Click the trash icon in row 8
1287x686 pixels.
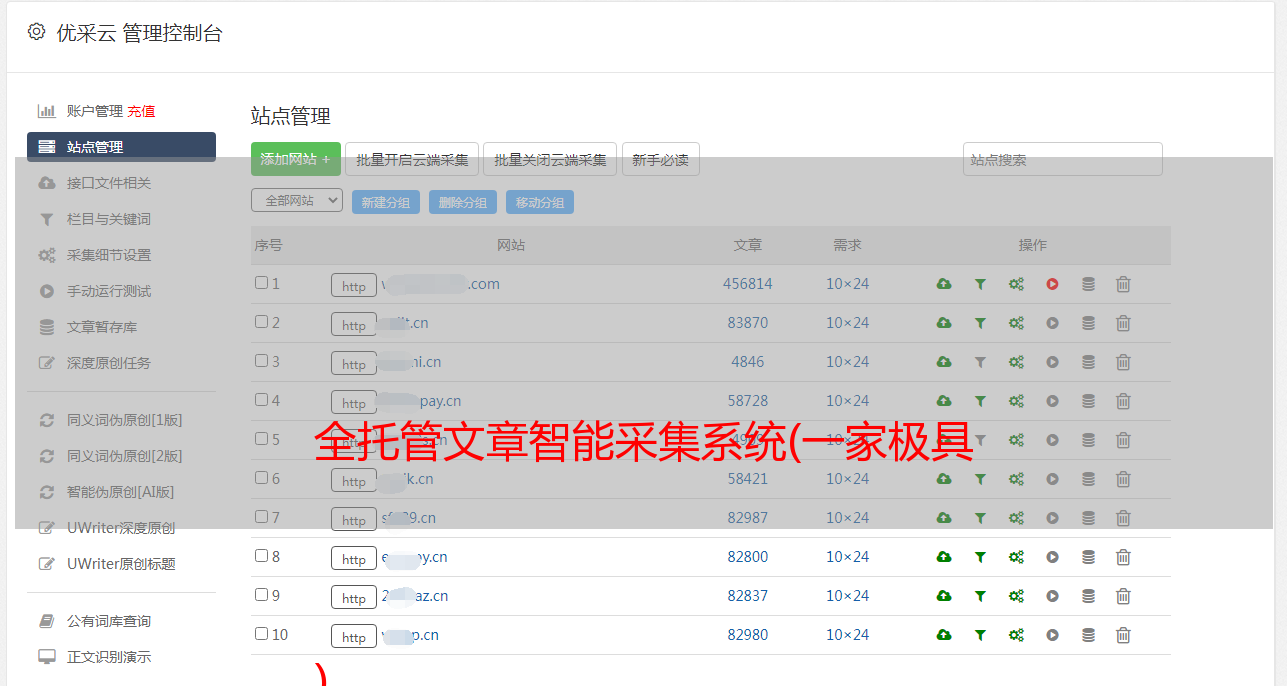point(1123,557)
